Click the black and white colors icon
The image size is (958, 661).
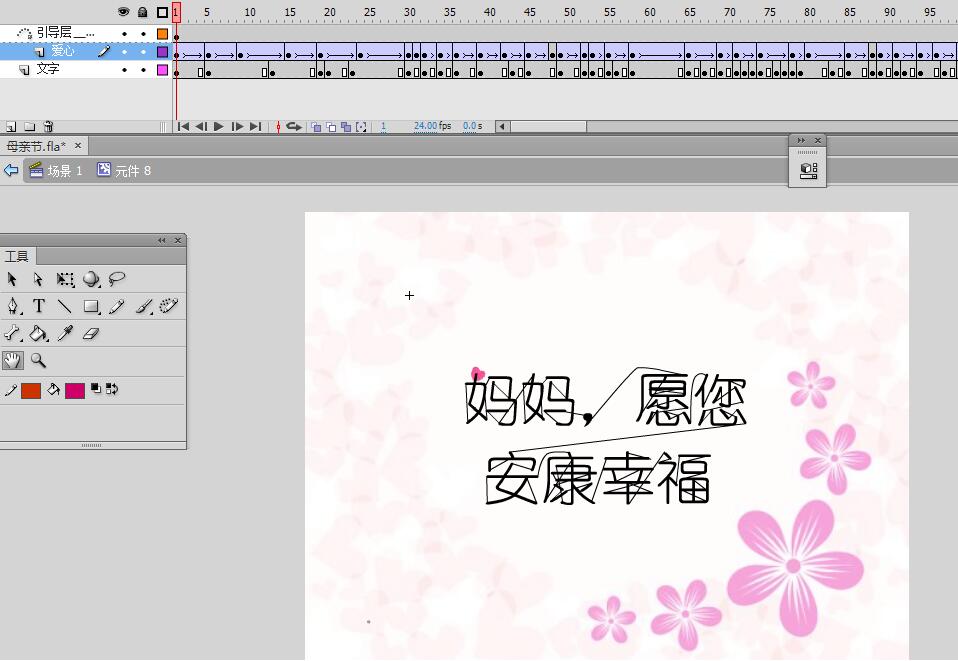(x=96, y=388)
